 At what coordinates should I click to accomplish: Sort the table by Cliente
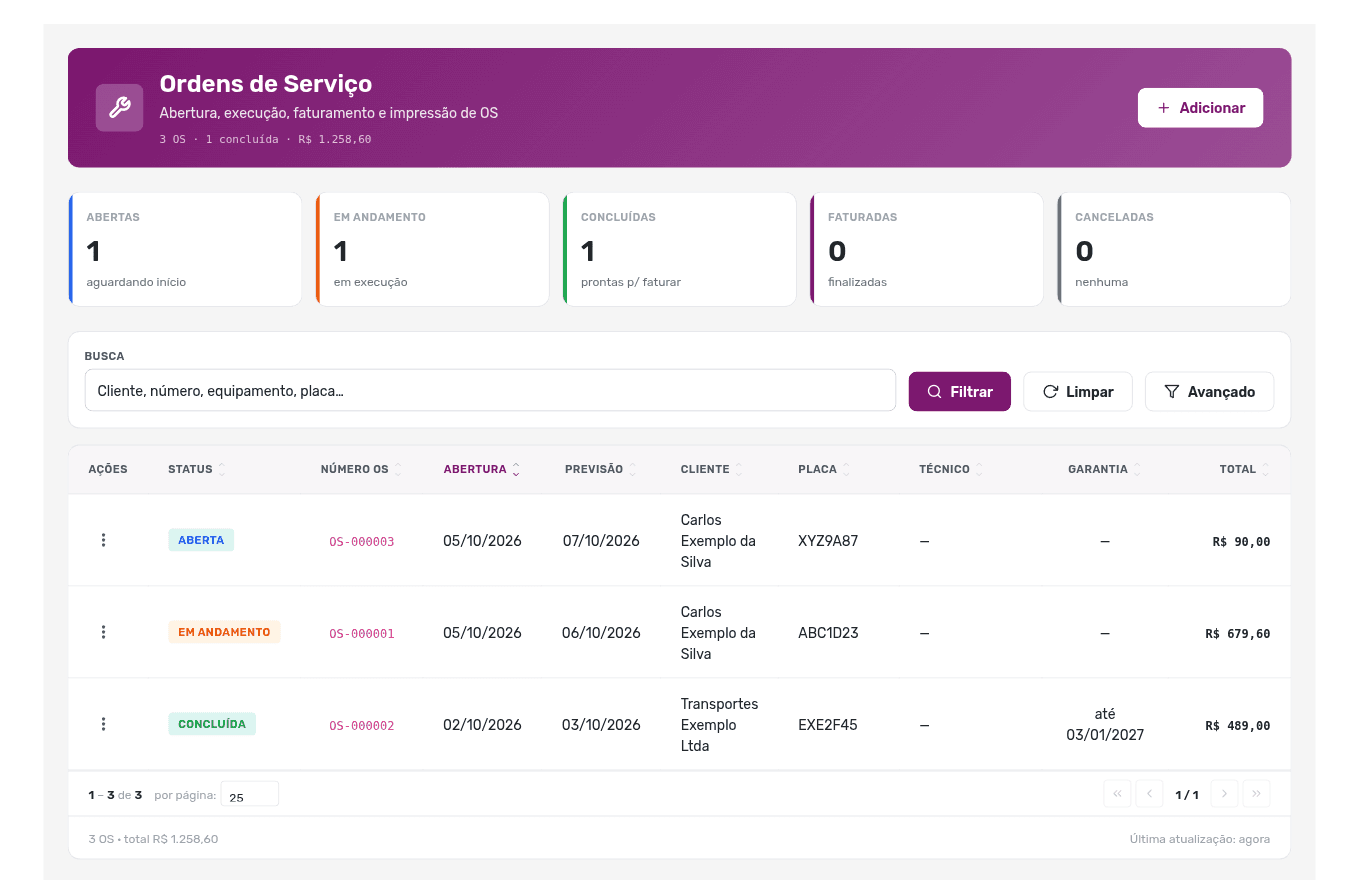point(712,469)
